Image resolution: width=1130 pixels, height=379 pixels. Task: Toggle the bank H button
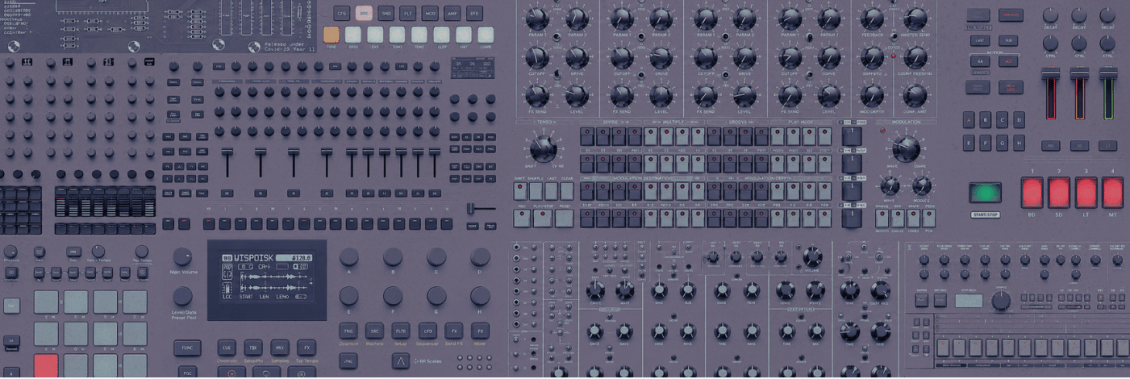1018,142
